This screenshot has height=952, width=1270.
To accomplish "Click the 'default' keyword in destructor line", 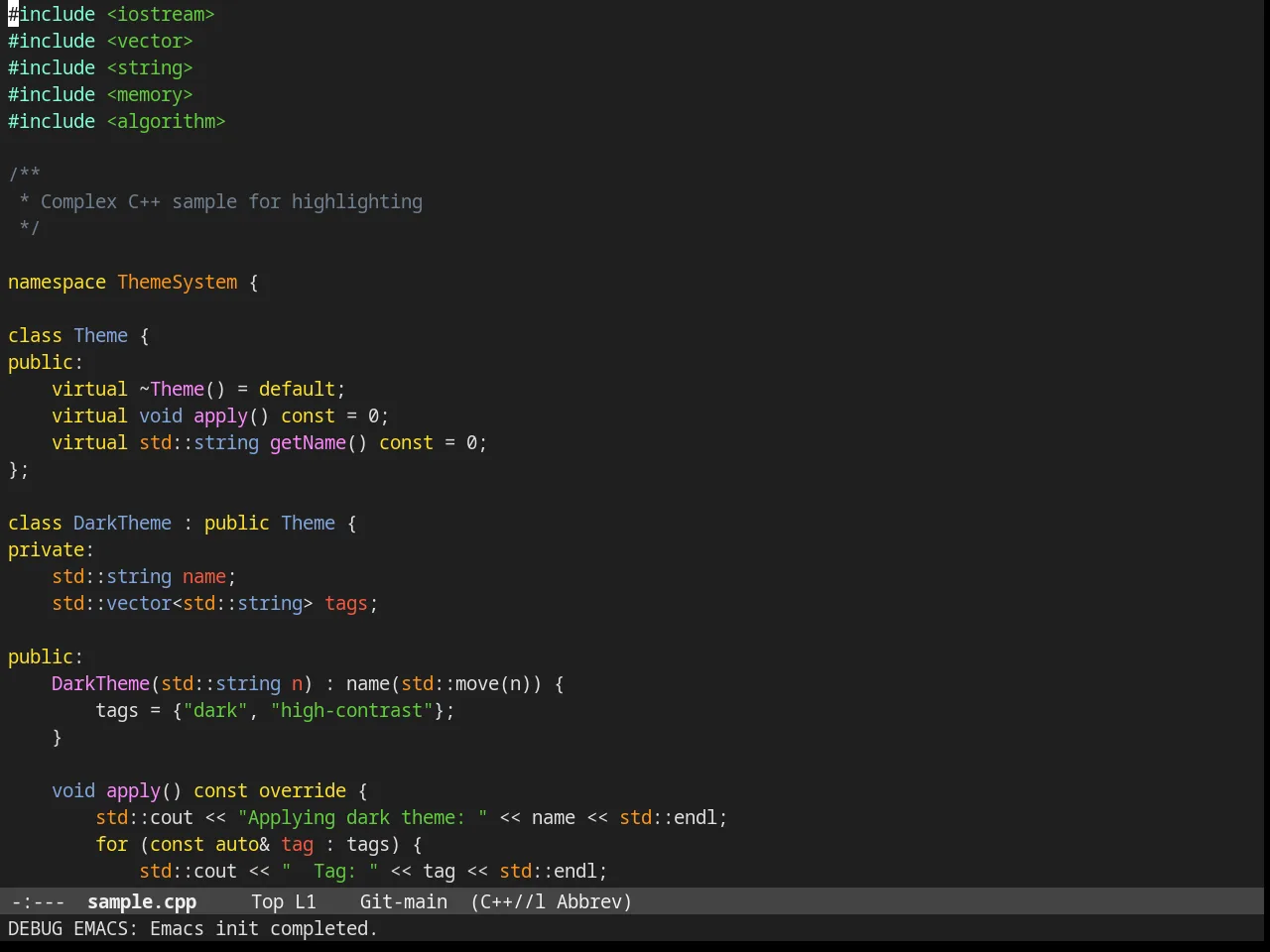I will (x=297, y=389).
